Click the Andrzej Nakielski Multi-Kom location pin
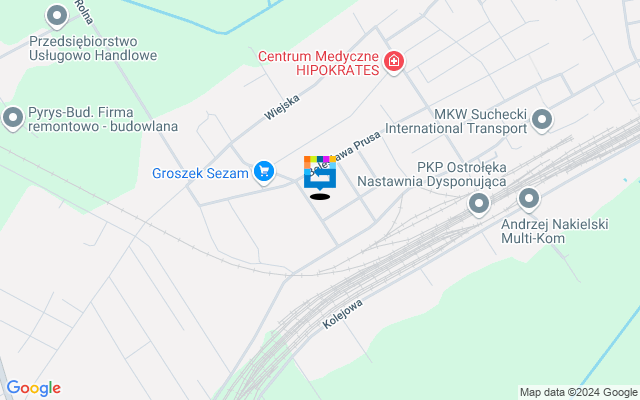This screenshot has height=400, width=640. click(x=529, y=200)
